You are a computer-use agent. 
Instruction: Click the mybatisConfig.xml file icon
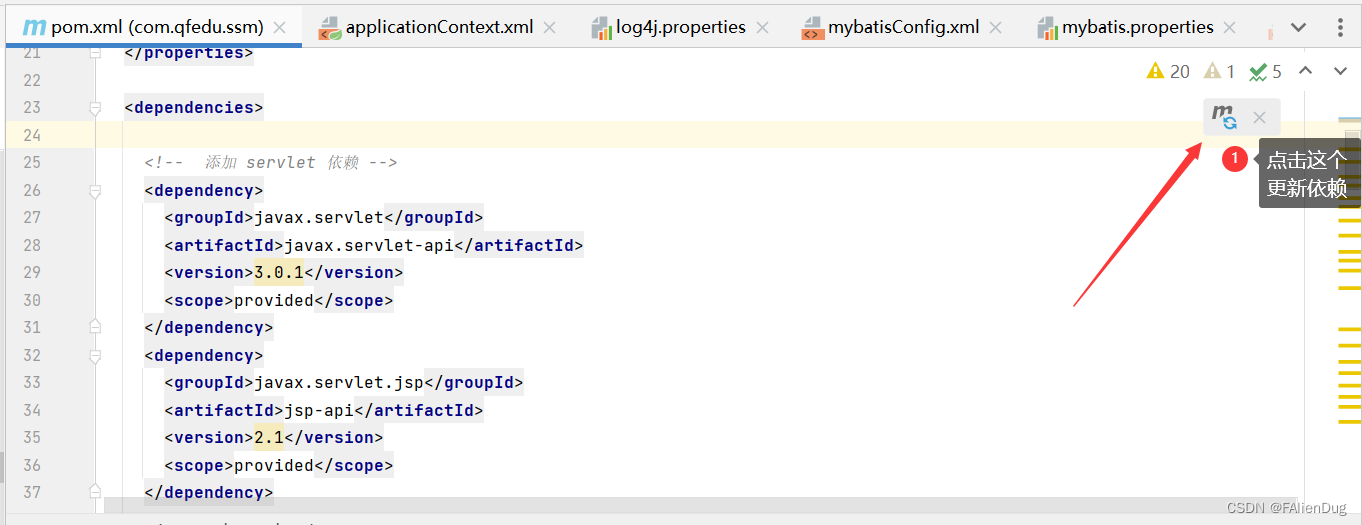(x=812, y=28)
